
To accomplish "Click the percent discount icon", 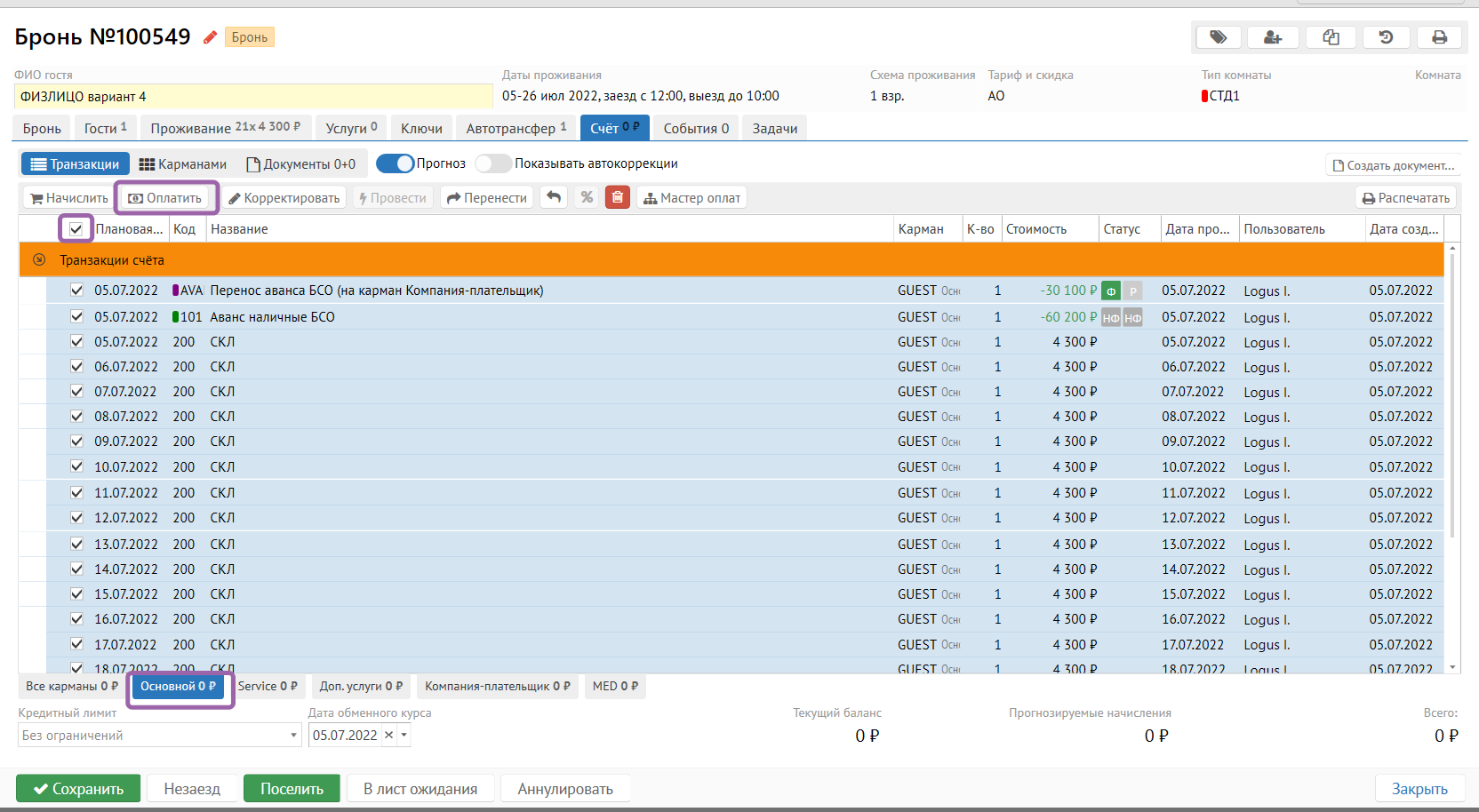I will (x=587, y=197).
